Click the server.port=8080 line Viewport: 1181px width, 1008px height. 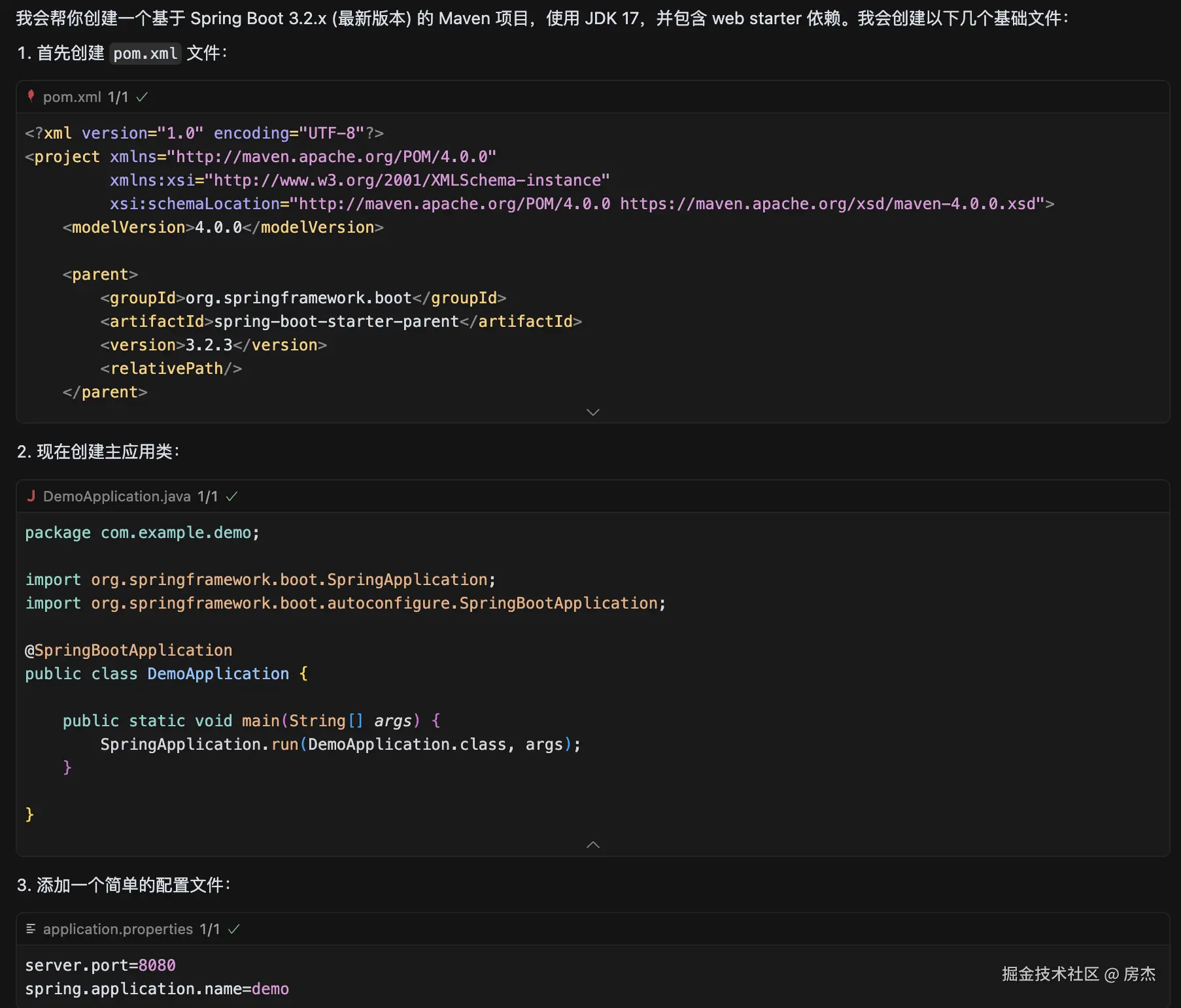[100, 966]
